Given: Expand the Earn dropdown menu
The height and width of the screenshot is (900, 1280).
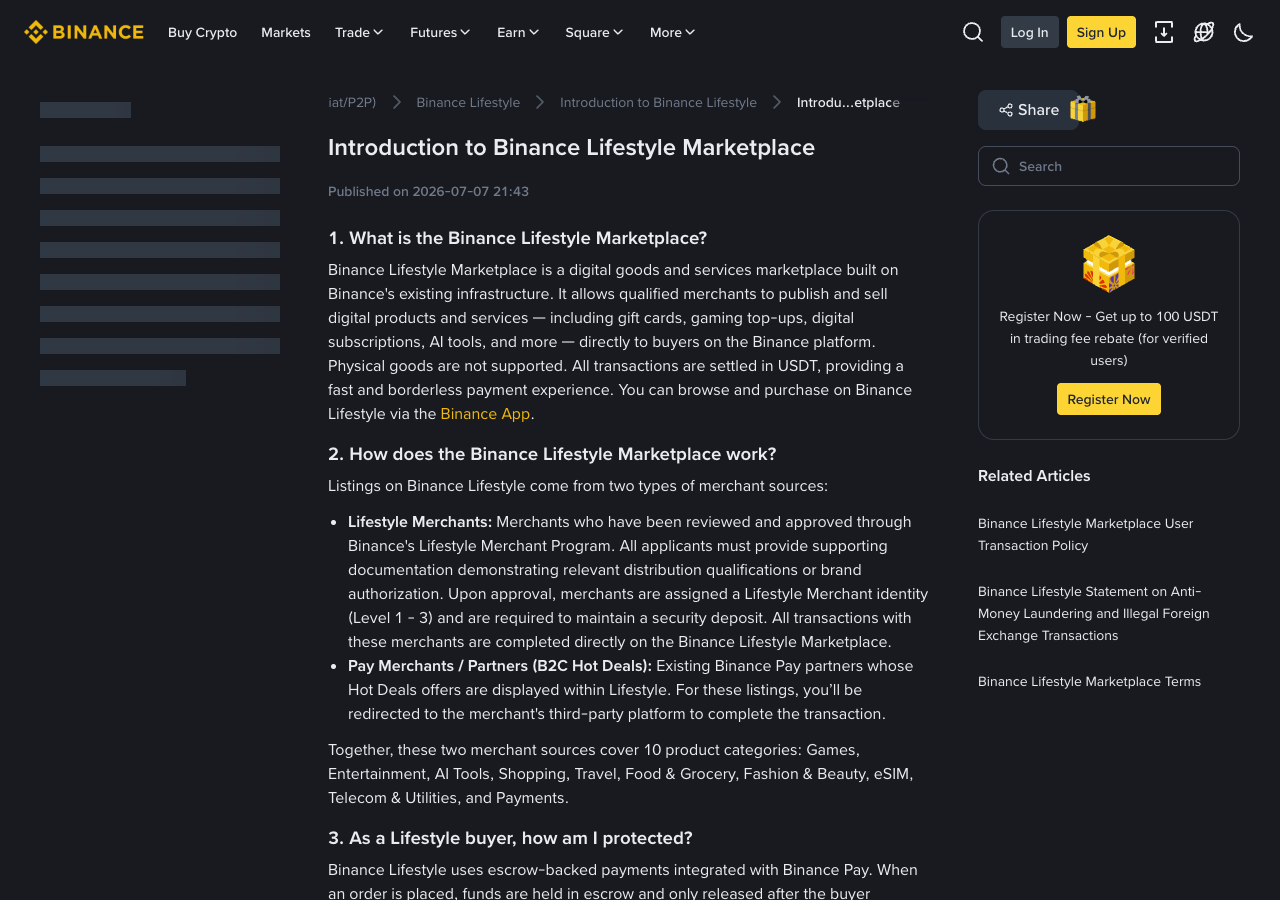Looking at the screenshot, I should [518, 32].
